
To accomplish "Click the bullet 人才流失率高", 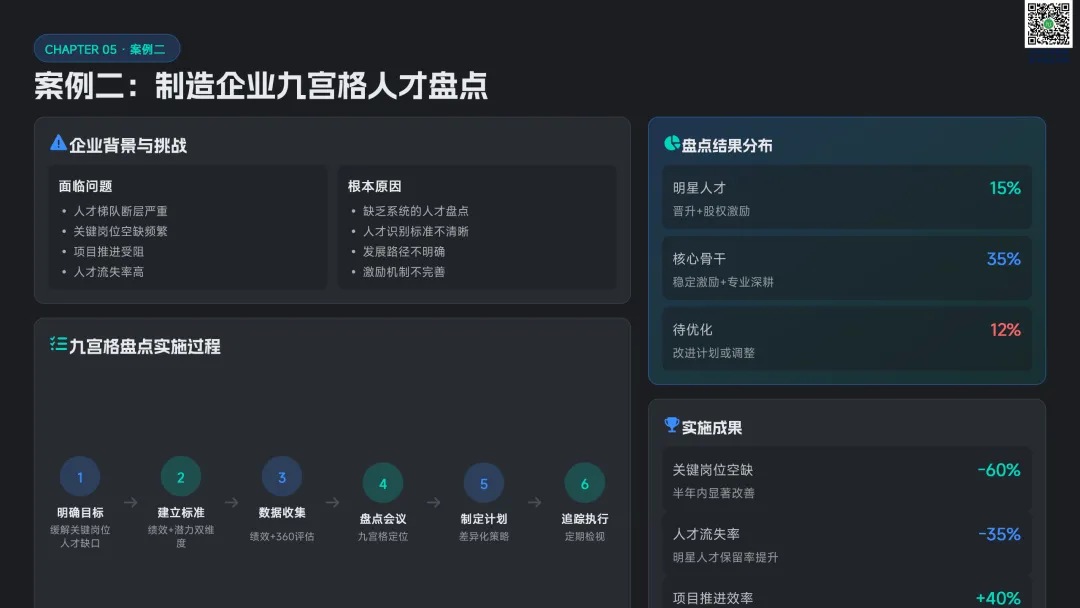I will 109,272.
